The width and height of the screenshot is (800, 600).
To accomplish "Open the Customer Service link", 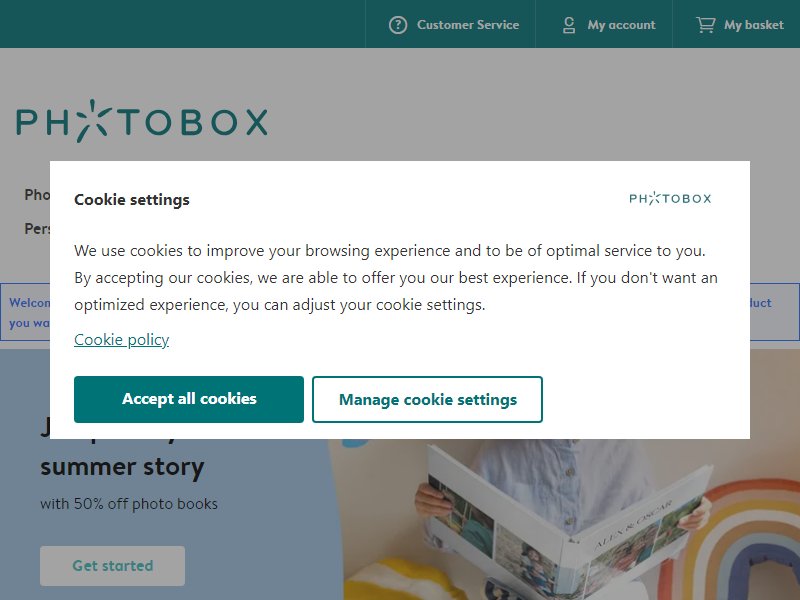I will tap(454, 24).
